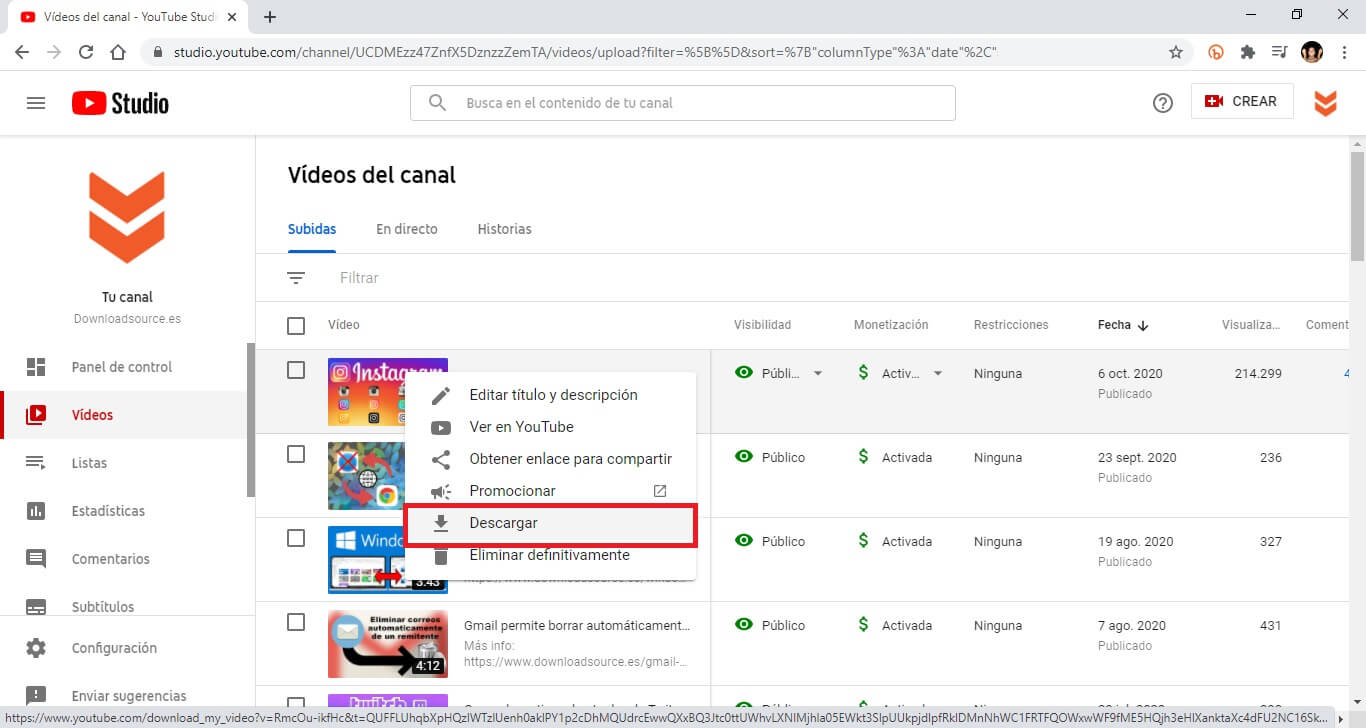The image size is (1366, 728).
Task: Click monetization dollar icon on 23 sept. row
Action: click(863, 457)
